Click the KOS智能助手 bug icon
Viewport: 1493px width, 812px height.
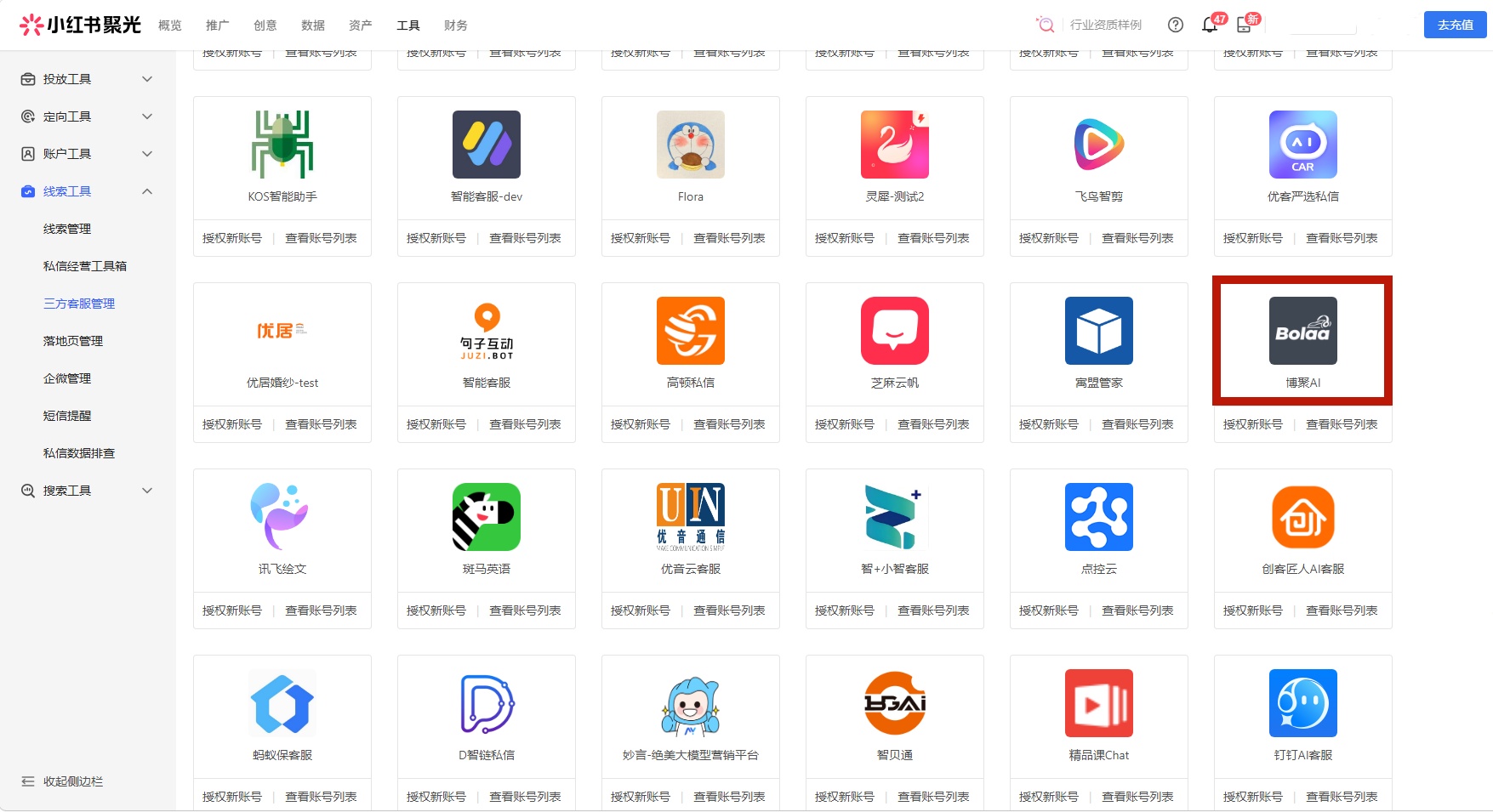point(282,145)
